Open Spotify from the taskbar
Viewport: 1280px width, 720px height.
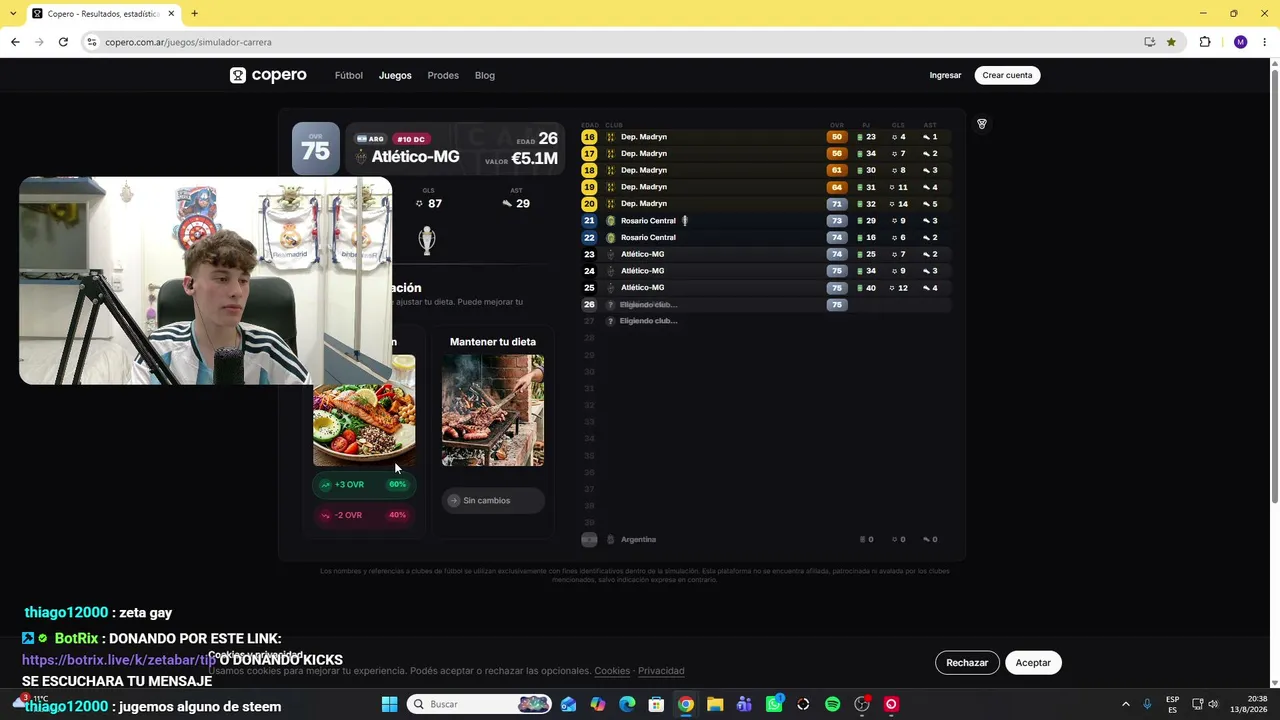tap(832, 704)
